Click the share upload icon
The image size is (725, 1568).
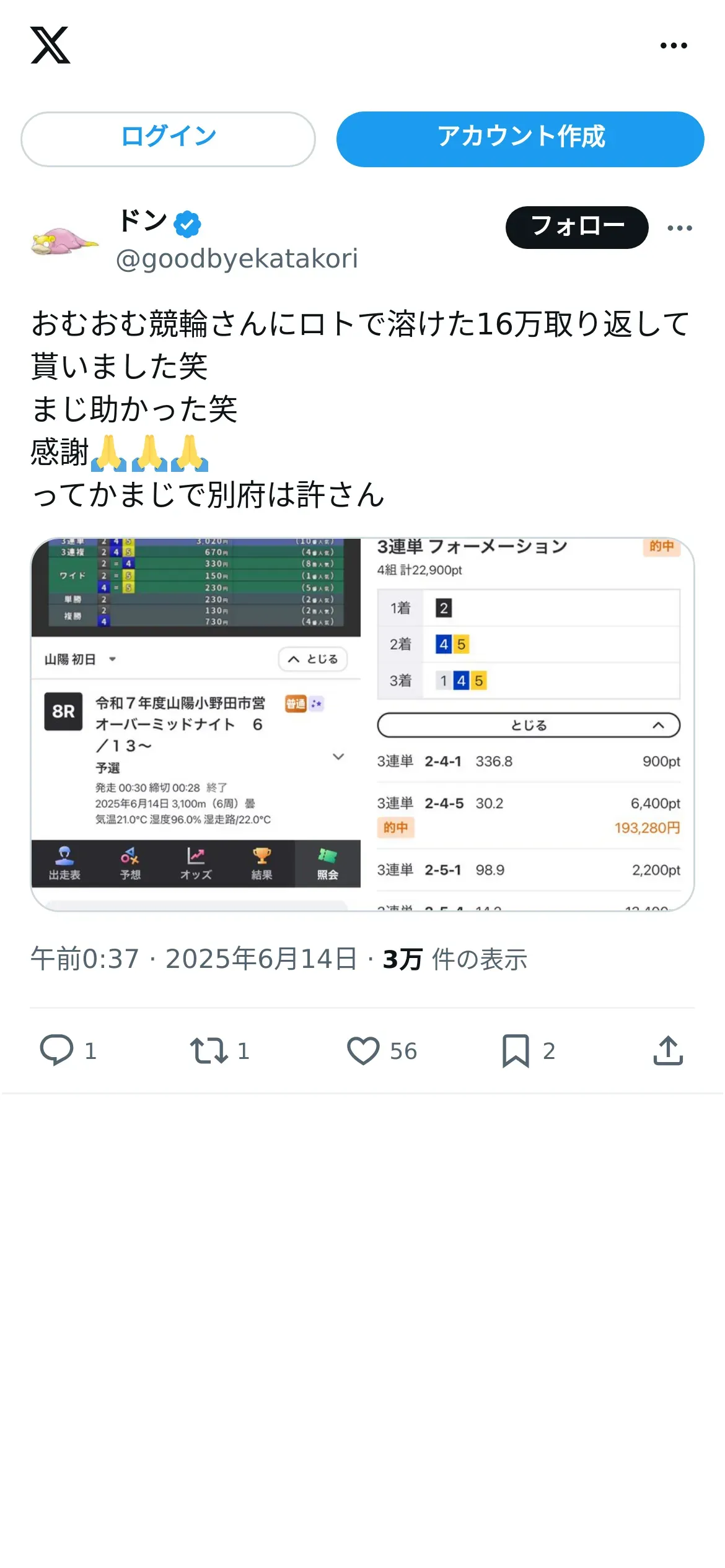(x=668, y=1050)
